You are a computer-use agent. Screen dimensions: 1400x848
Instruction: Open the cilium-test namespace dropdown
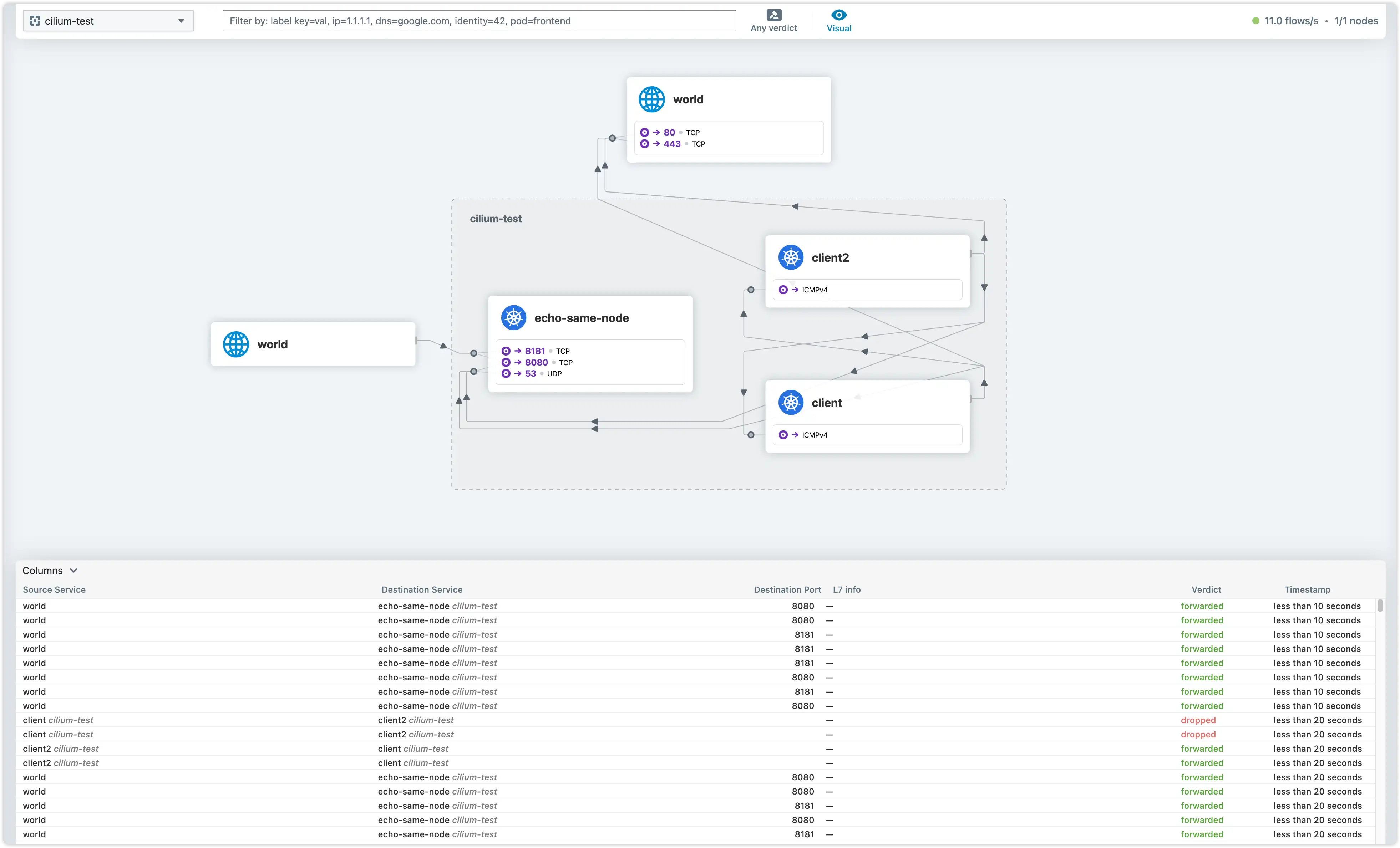point(108,21)
